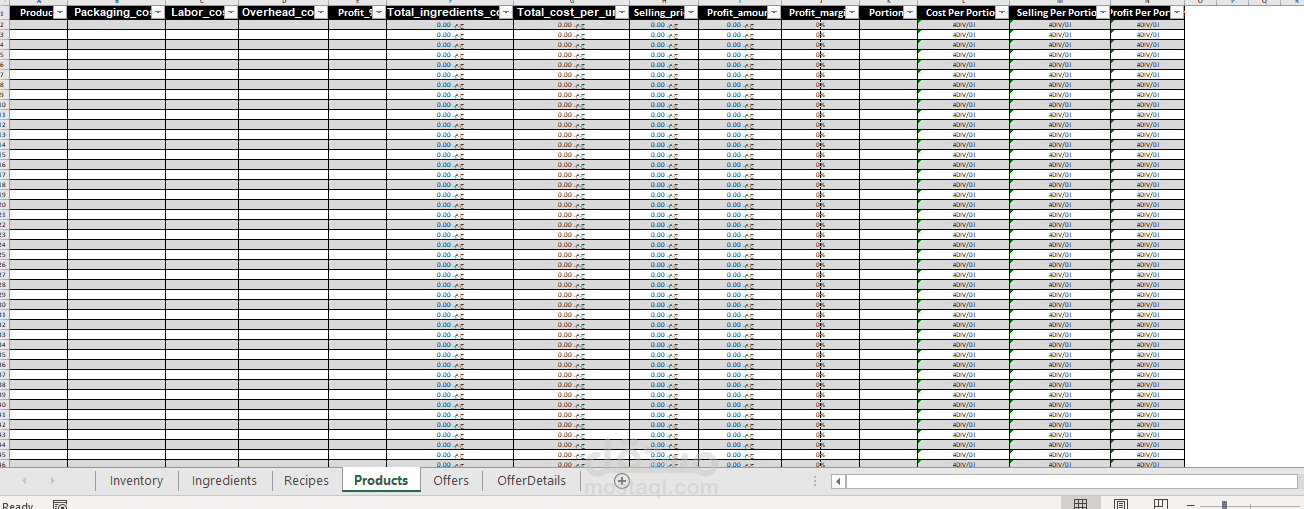Add a new sheet with the plus button
1304x509 pixels.
coord(621,481)
